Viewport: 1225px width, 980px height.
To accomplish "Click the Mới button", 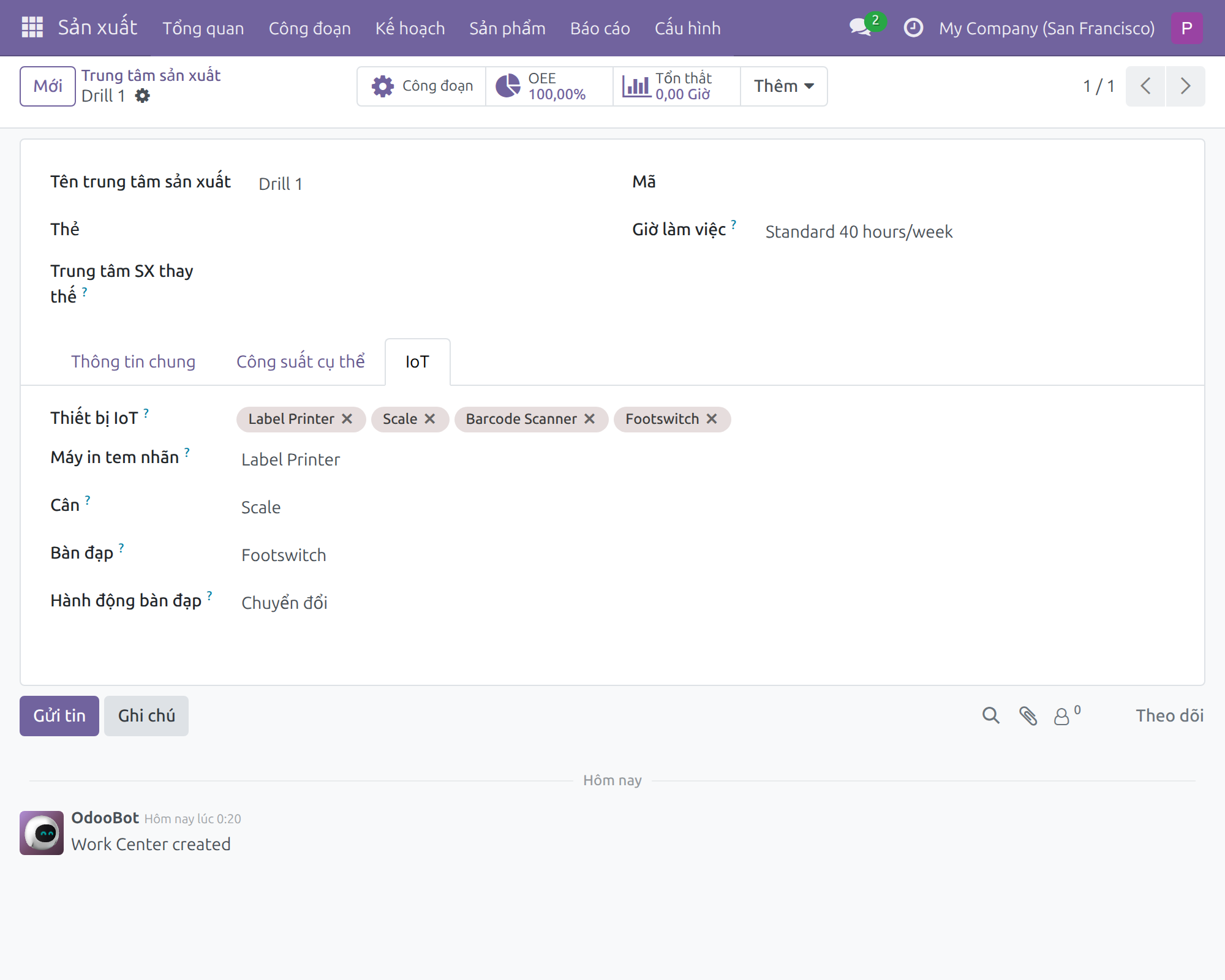I will point(48,86).
